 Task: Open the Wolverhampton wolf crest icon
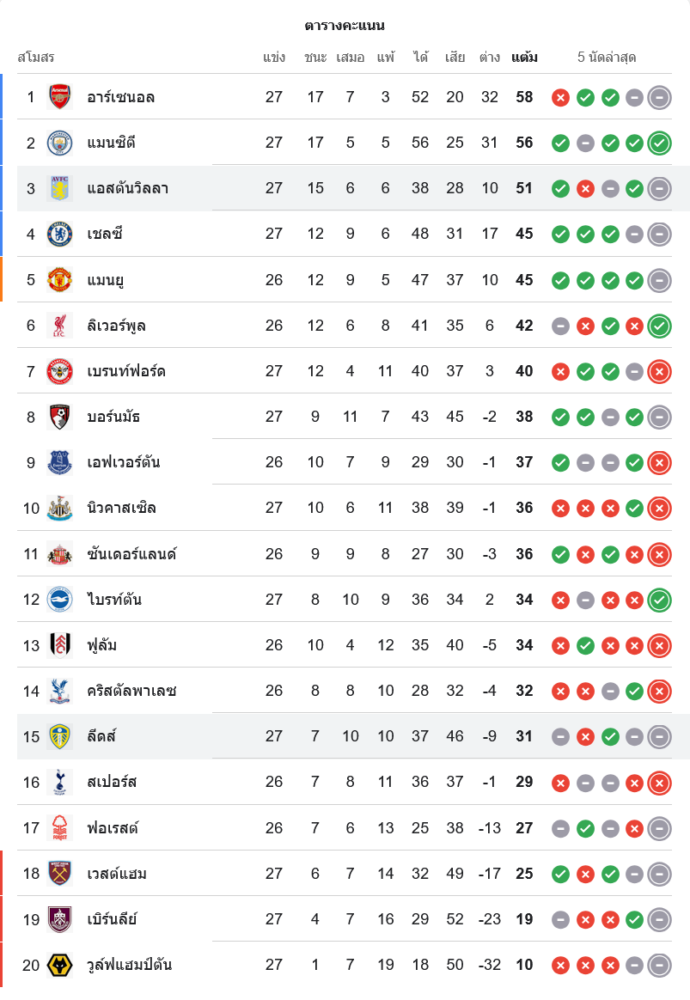pyautogui.click(x=60, y=965)
